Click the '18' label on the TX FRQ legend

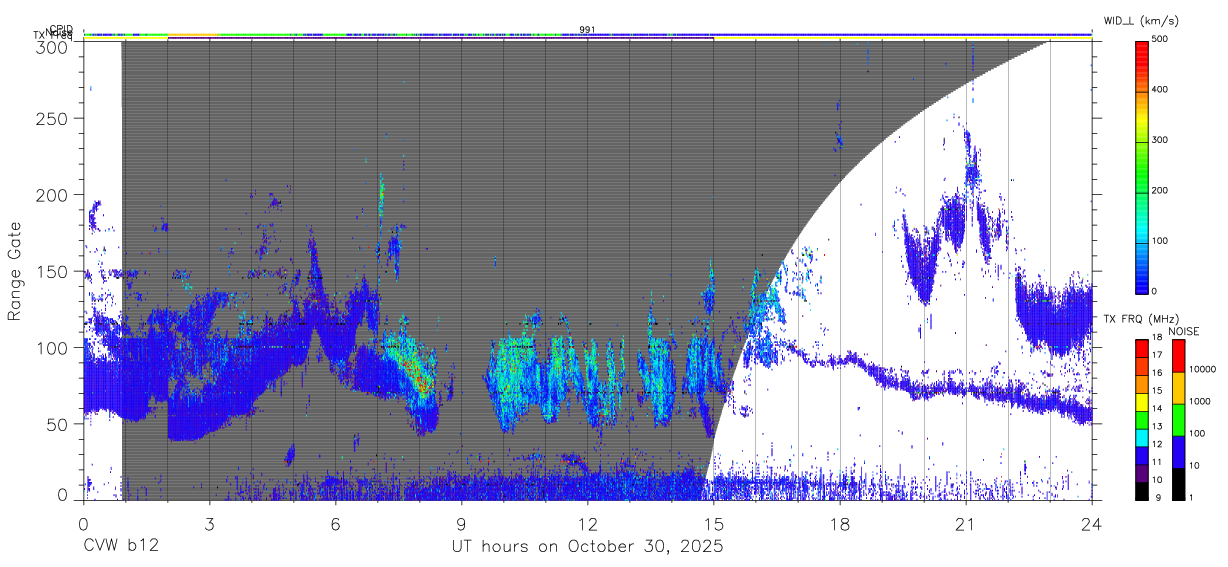point(1155,338)
